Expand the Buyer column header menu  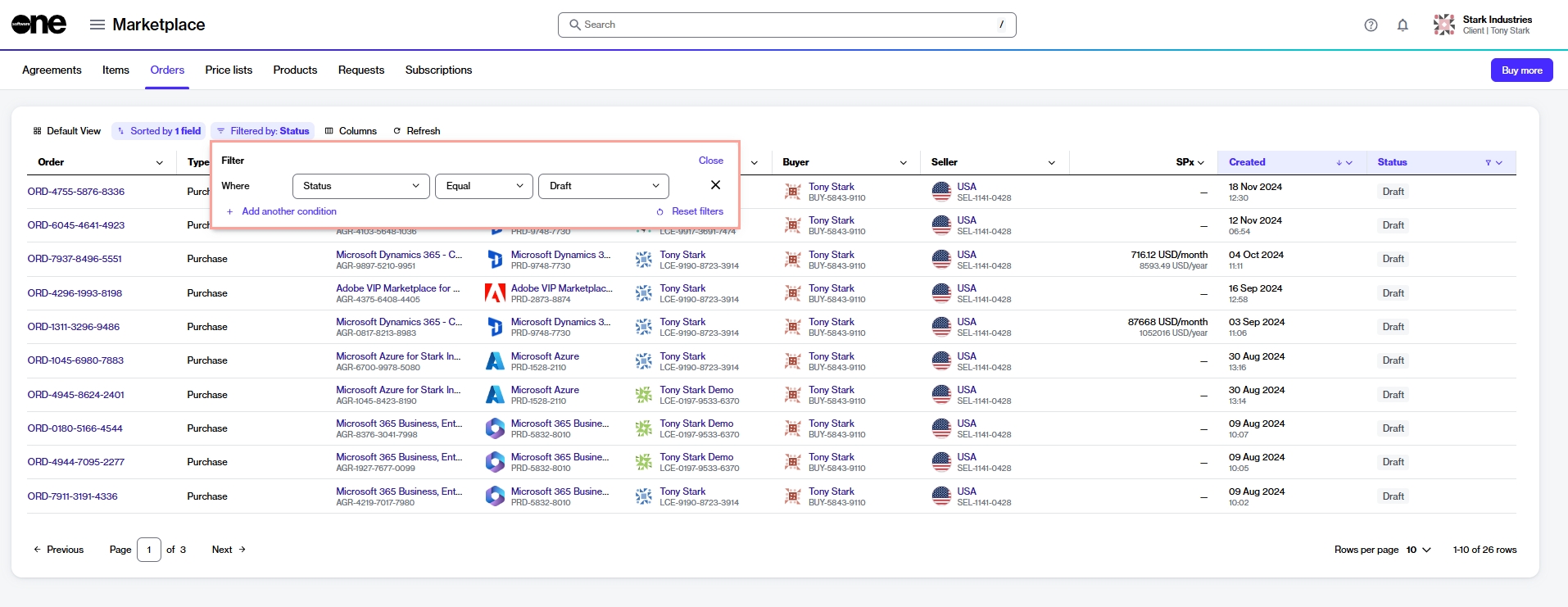(x=903, y=163)
